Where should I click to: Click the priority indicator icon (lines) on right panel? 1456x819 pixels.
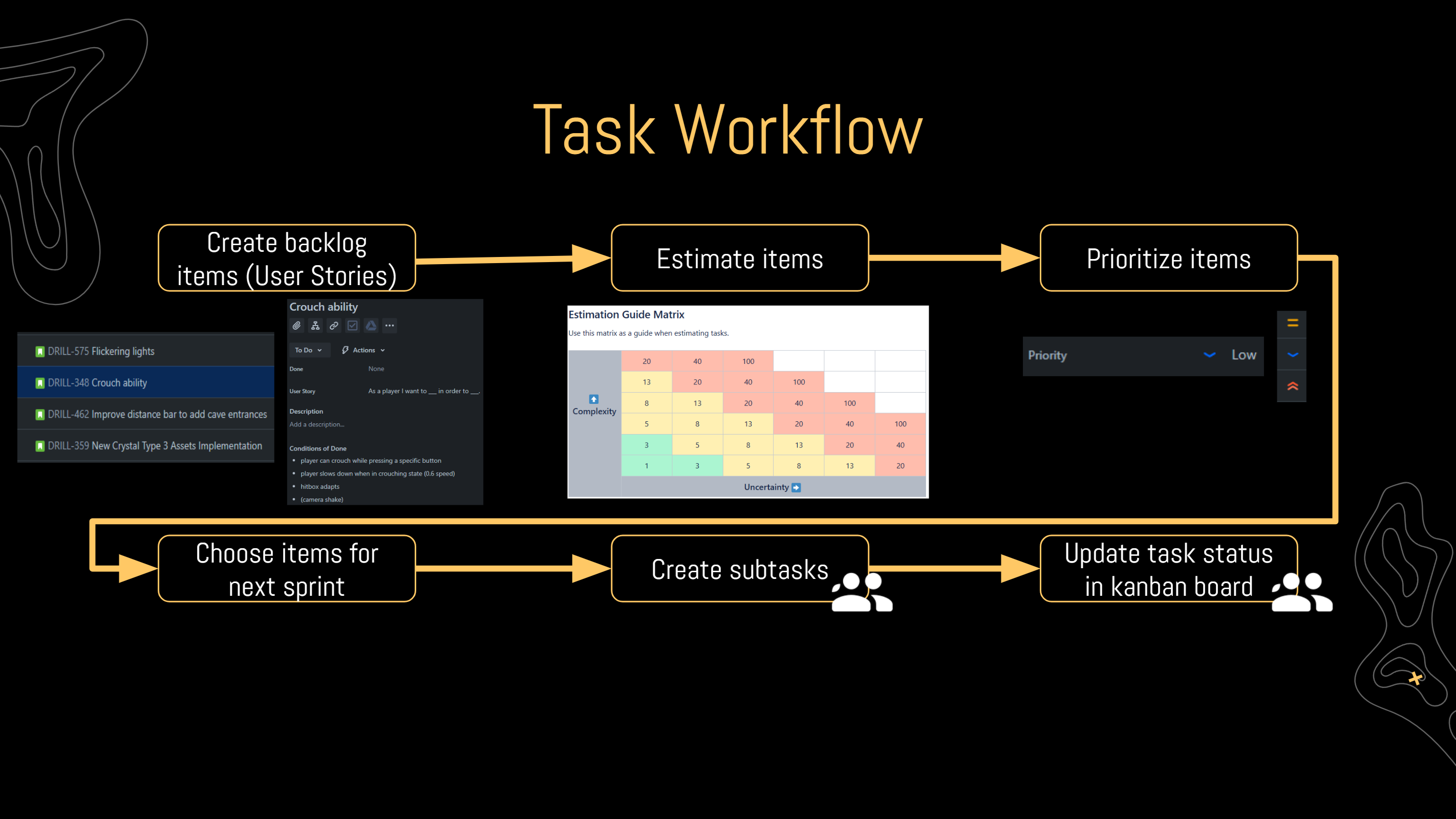coord(1291,322)
